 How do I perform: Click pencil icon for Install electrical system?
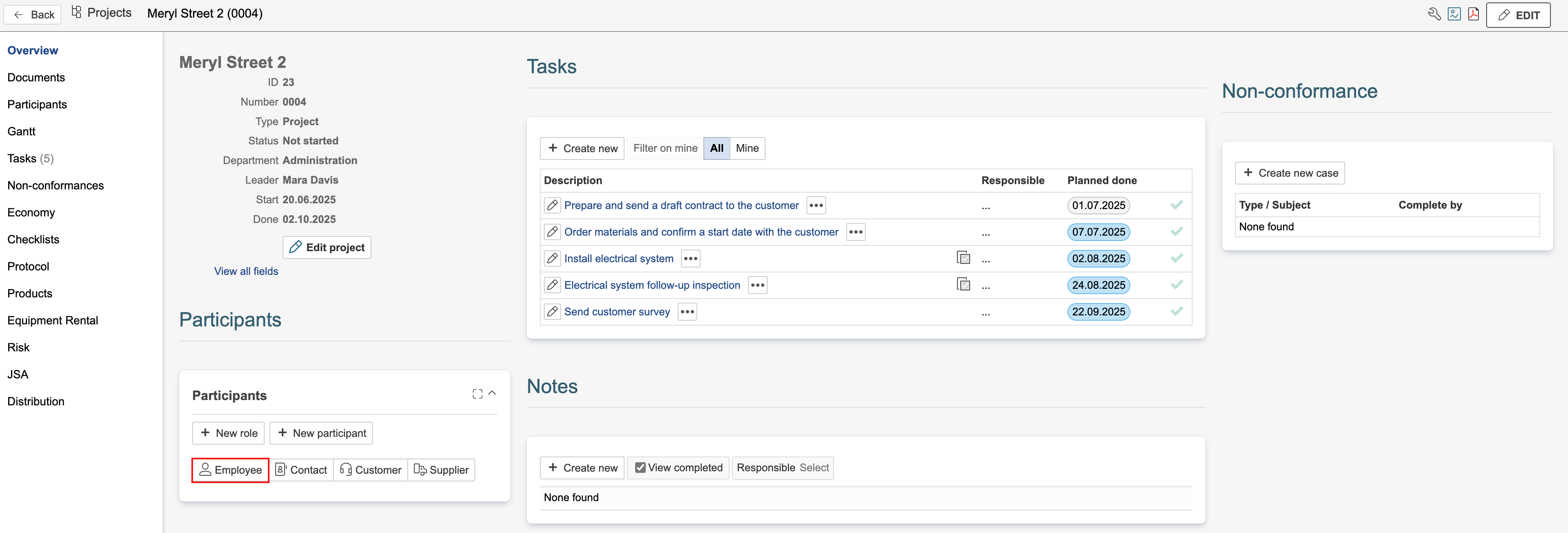point(552,258)
